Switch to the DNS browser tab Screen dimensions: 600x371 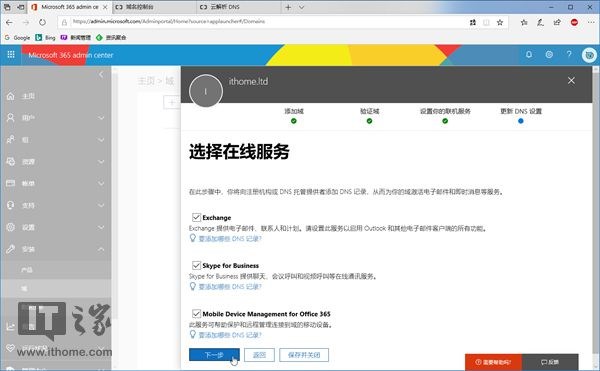click(x=239, y=7)
